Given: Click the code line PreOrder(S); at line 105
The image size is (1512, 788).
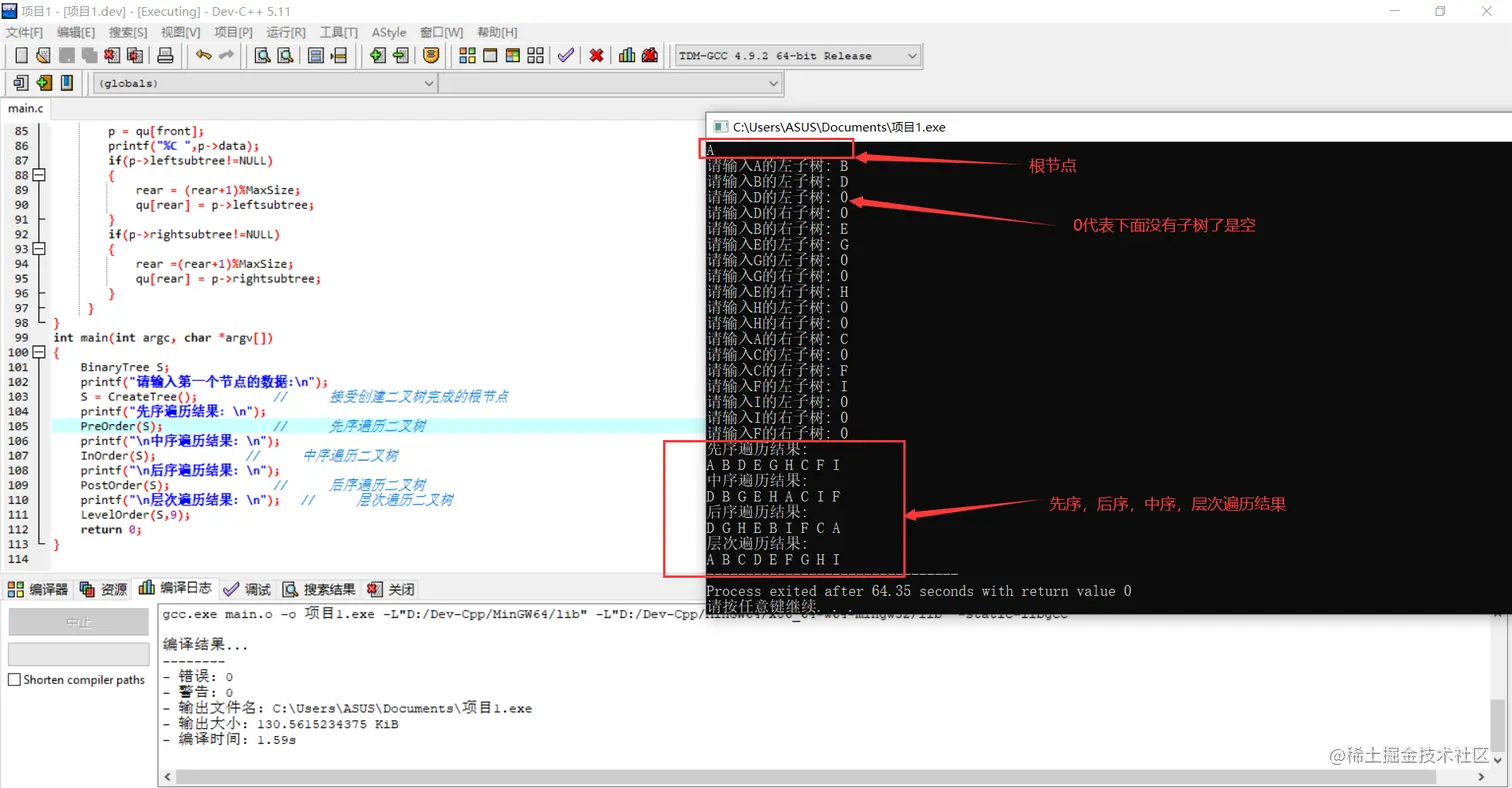Looking at the screenshot, I should pyautogui.click(x=122, y=426).
